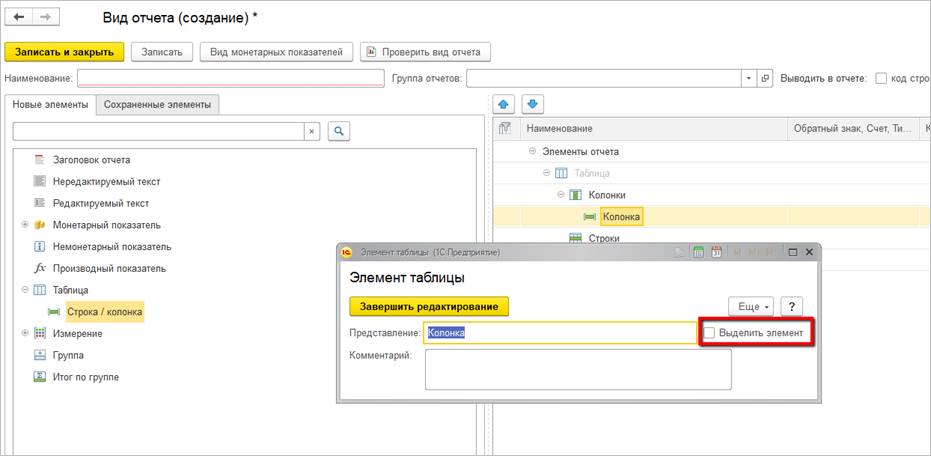The image size is (931, 456).
Task: Click the Монетарный показатель coins icon
Action: click(x=40, y=225)
